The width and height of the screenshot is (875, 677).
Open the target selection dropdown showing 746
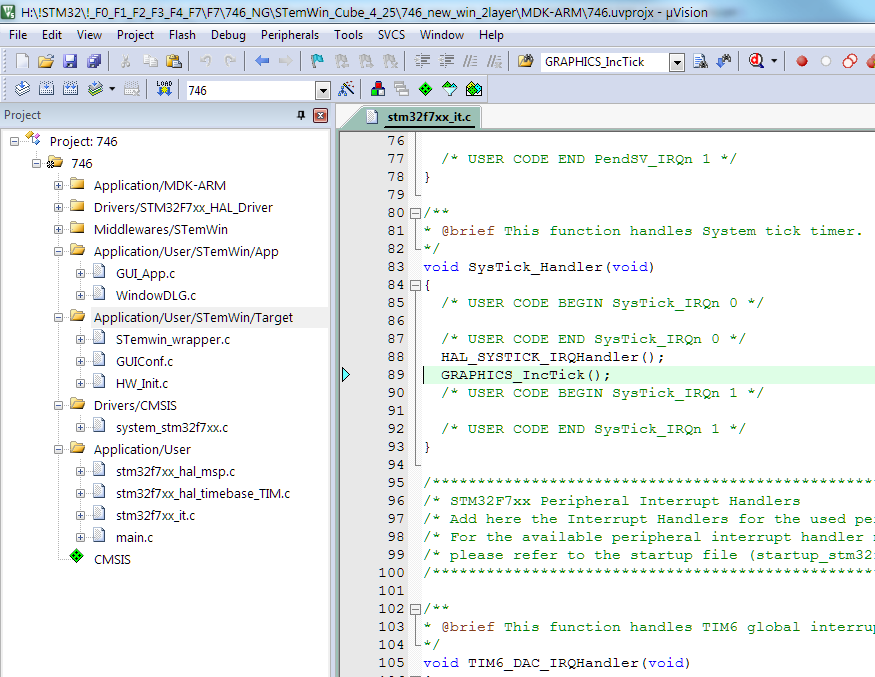pos(322,90)
